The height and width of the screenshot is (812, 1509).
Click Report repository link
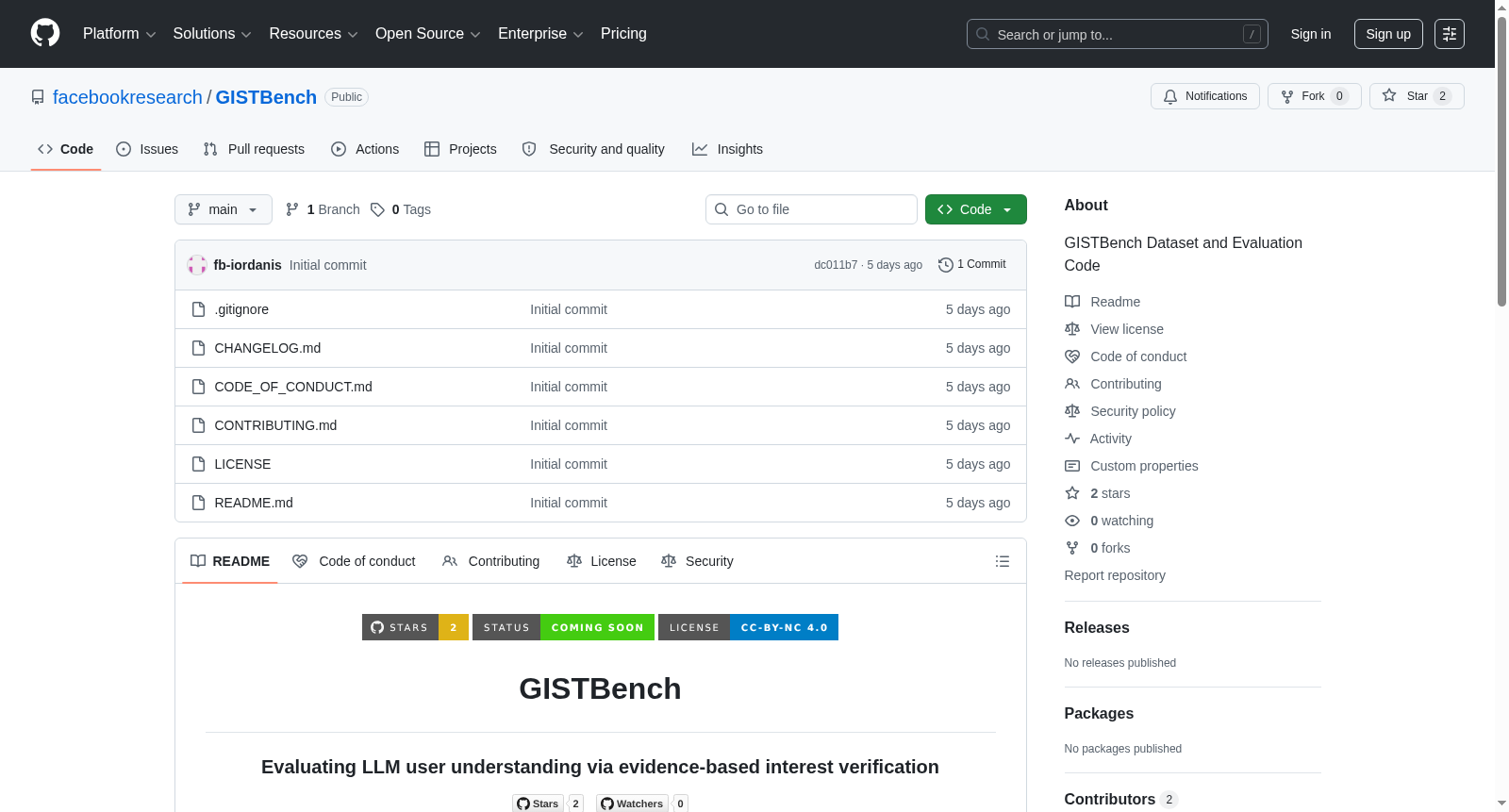tap(1115, 575)
